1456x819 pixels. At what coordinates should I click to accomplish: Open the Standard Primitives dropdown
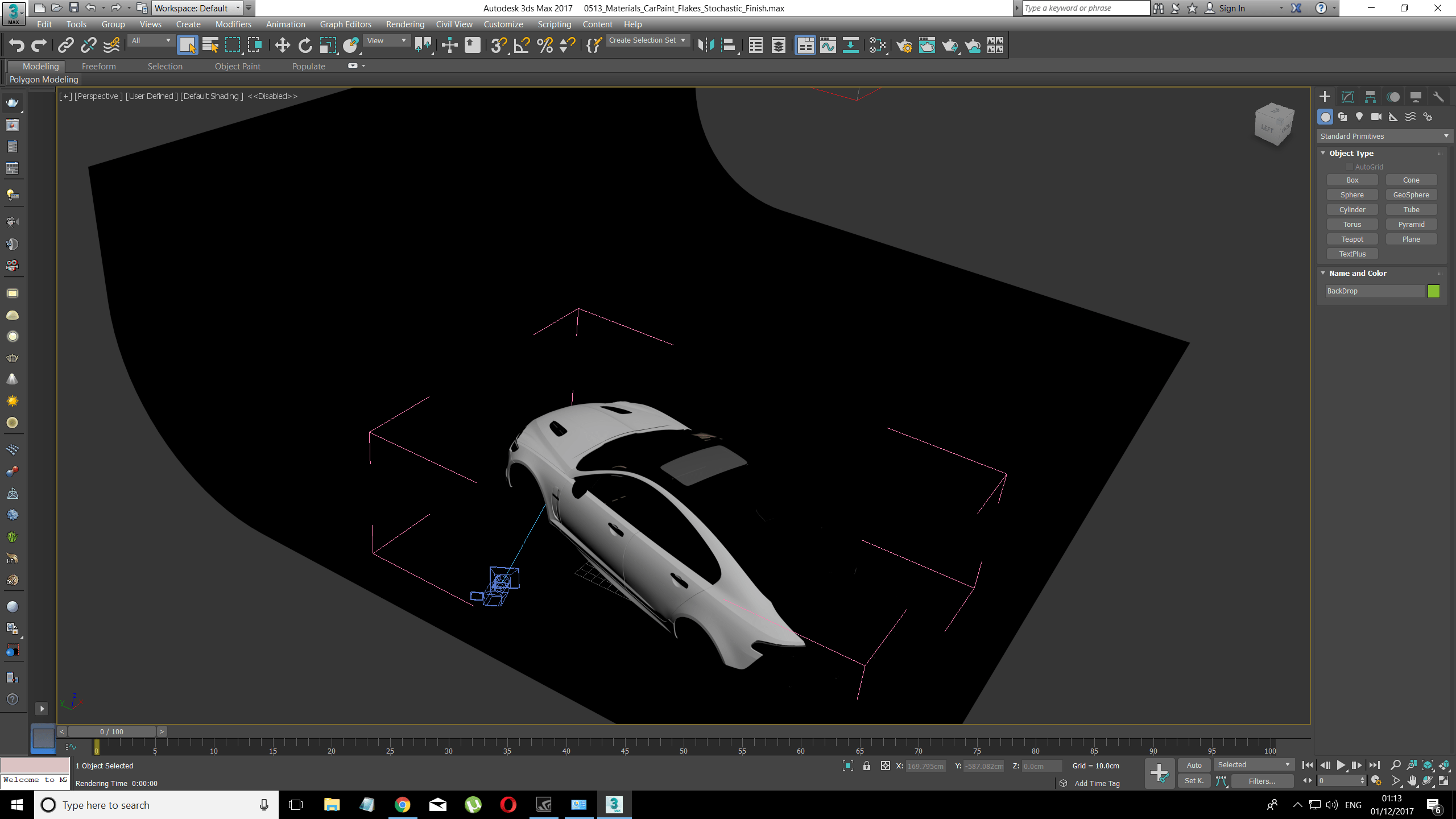(1383, 136)
